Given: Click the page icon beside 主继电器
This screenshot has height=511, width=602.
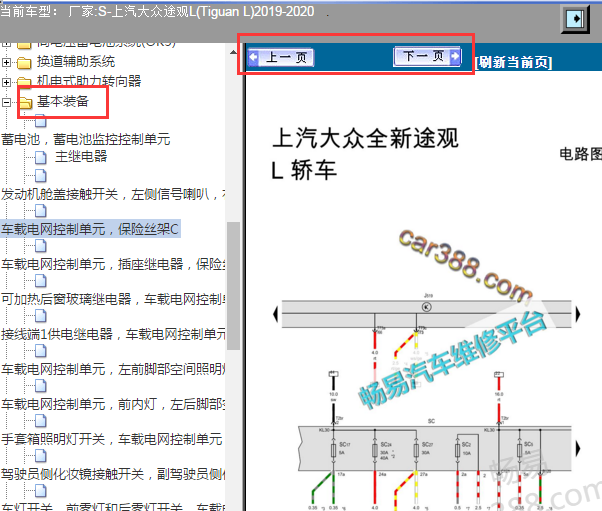Looking at the screenshot, I should (x=41, y=157).
